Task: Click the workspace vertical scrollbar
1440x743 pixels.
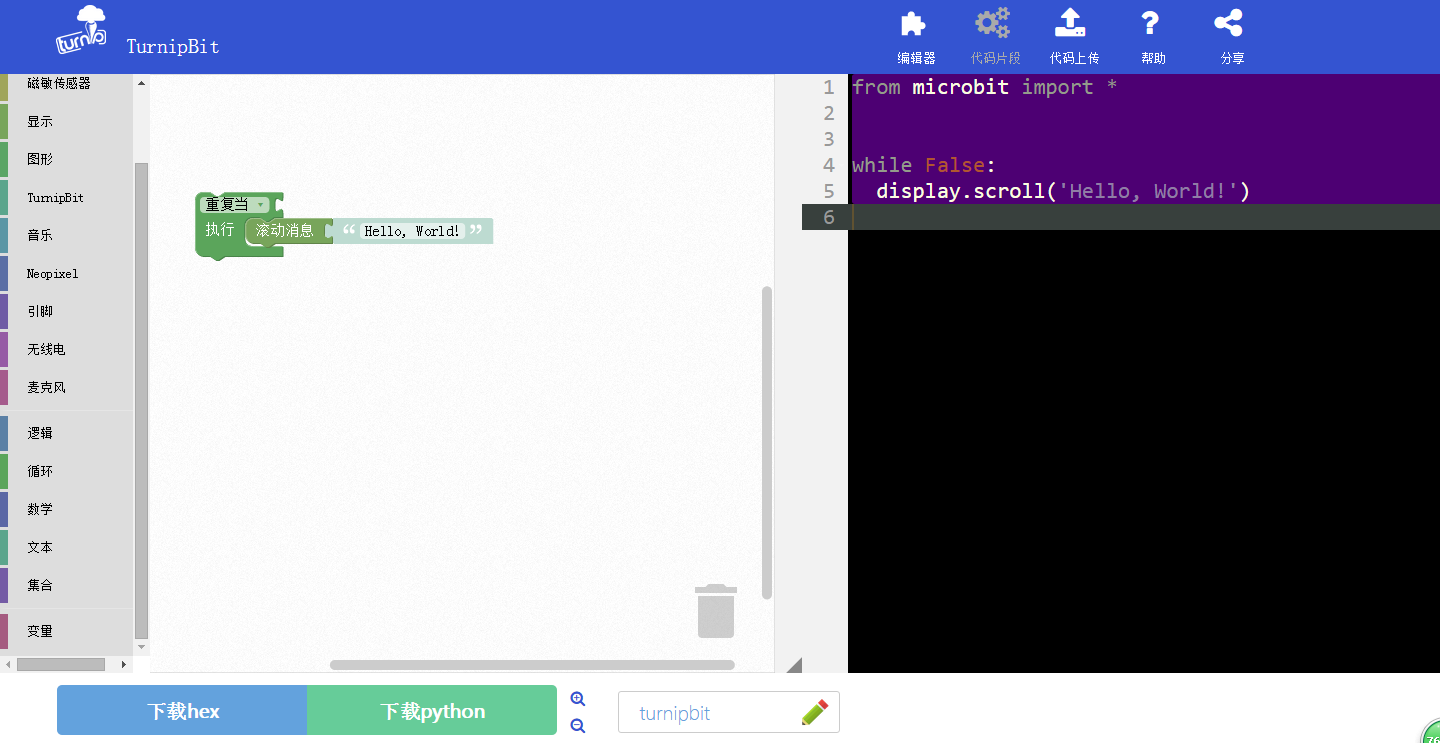Action: pyautogui.click(x=767, y=443)
